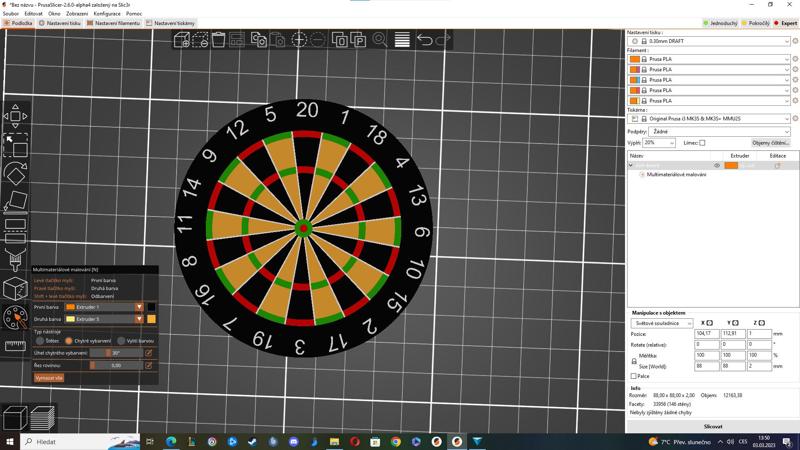Toggle object visibility eye icon in list

[x=717, y=166]
